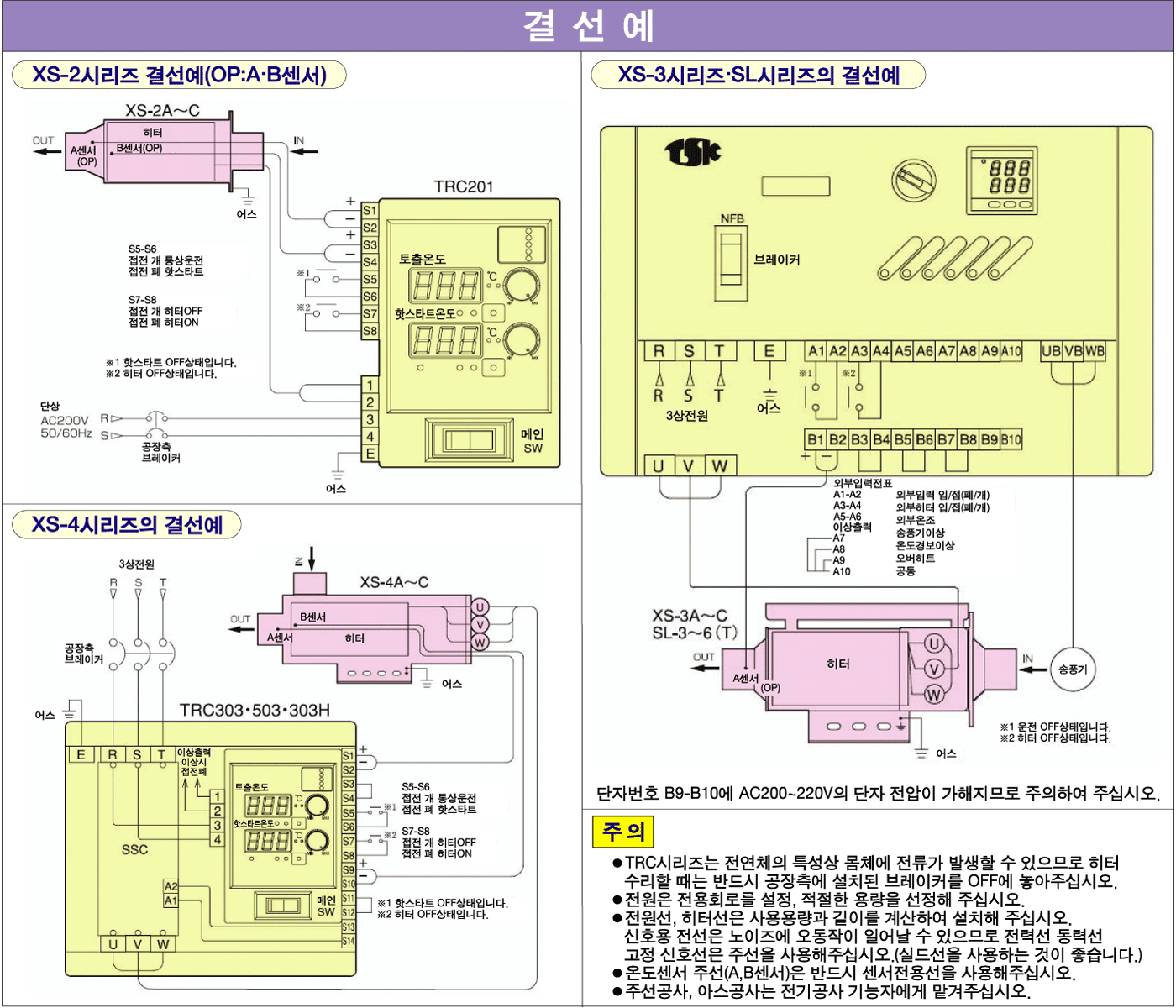Click the XS-3시리즈·SL시리즈의 결선예 heading
The width and height of the screenshot is (1176, 1008).
pyautogui.click(x=759, y=75)
